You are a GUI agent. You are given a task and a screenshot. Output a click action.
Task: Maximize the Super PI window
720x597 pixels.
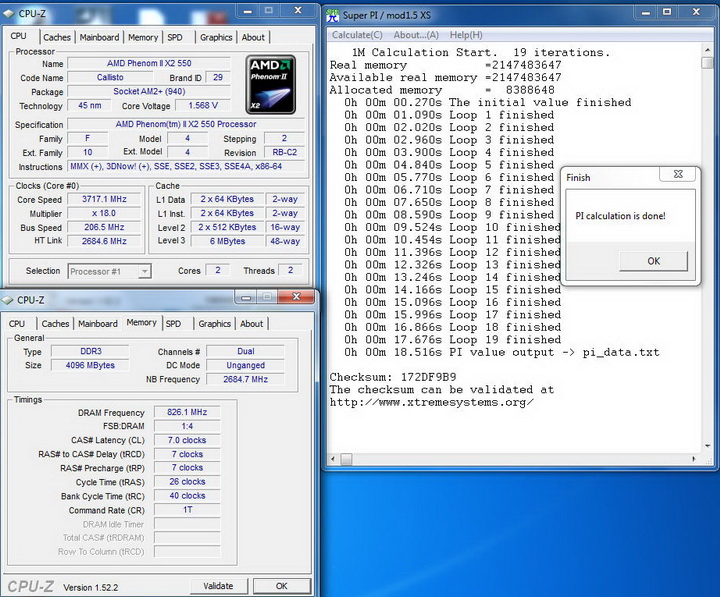[667, 12]
